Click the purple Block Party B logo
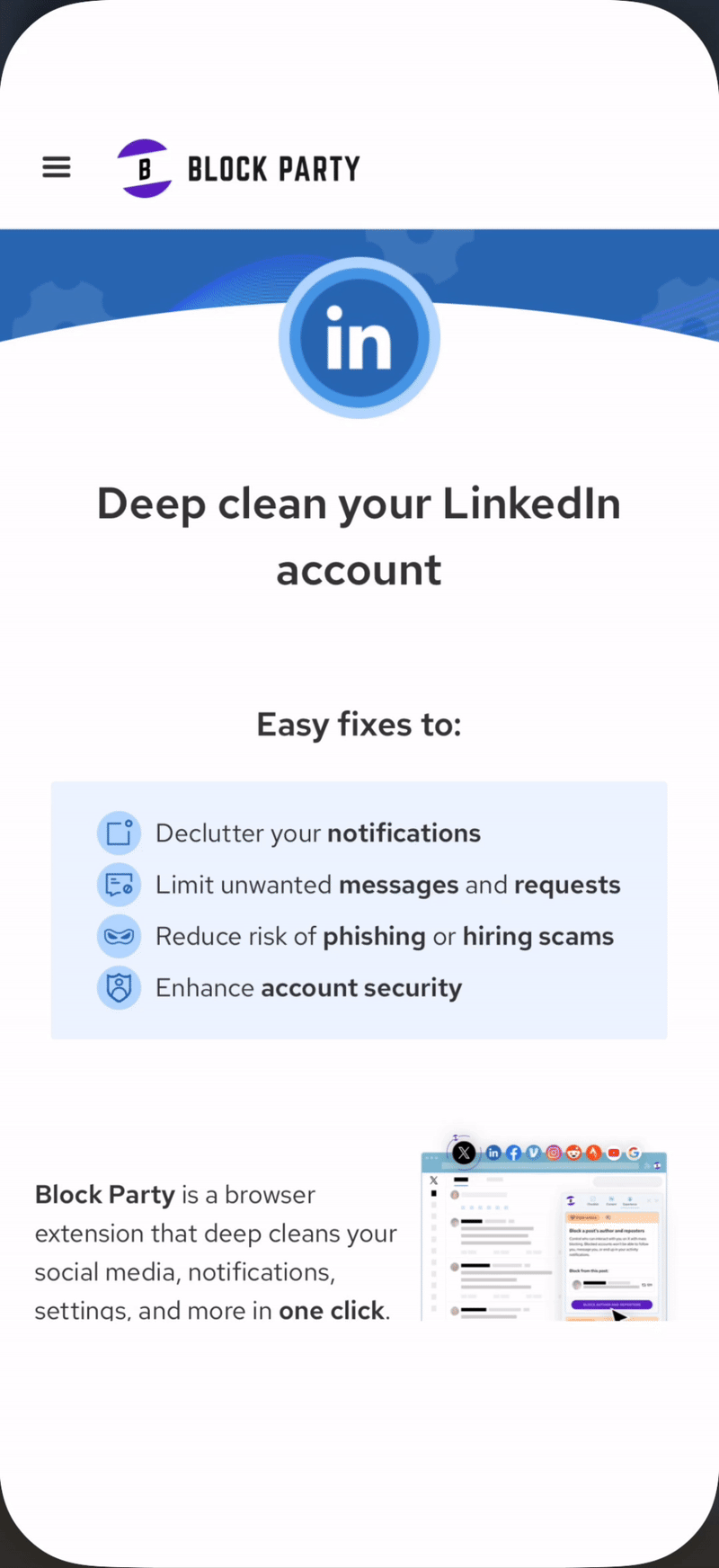Viewport: 719px width, 1568px height. 145,168
